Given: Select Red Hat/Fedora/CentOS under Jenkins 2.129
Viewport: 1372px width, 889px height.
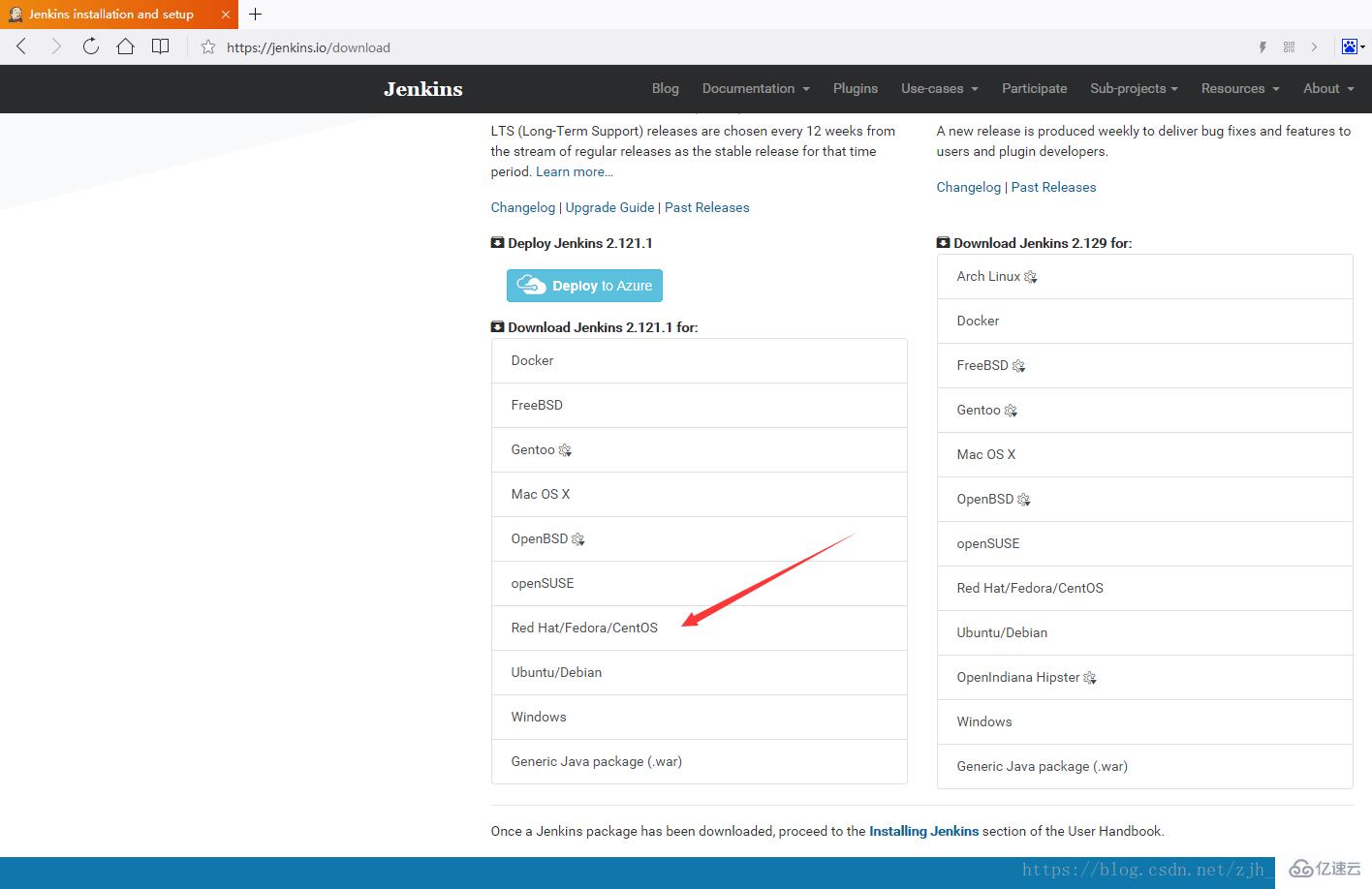Looking at the screenshot, I should [1145, 588].
